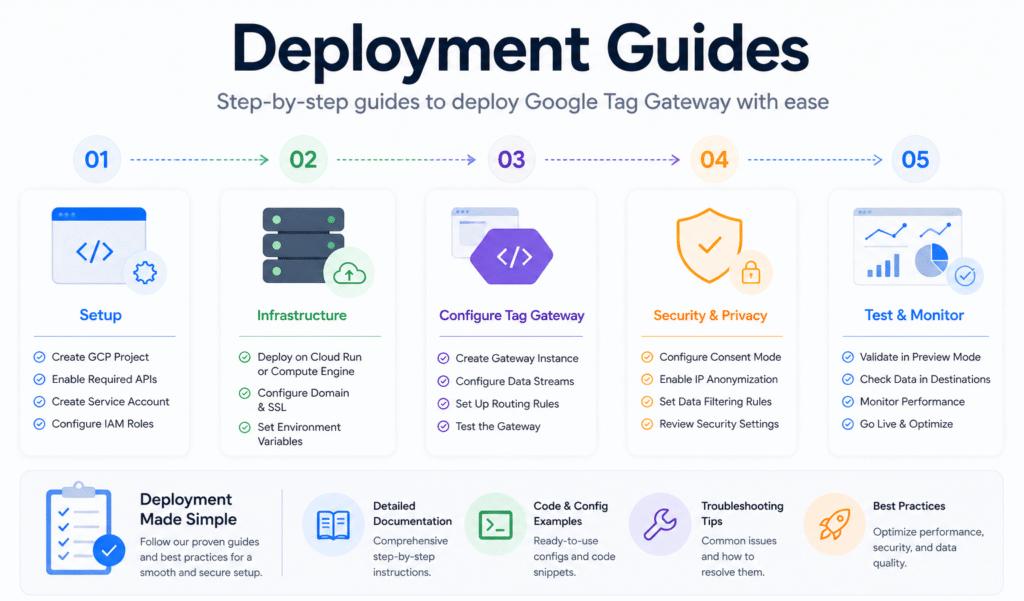Click the Configure Tag Gateway heading

coord(511,316)
